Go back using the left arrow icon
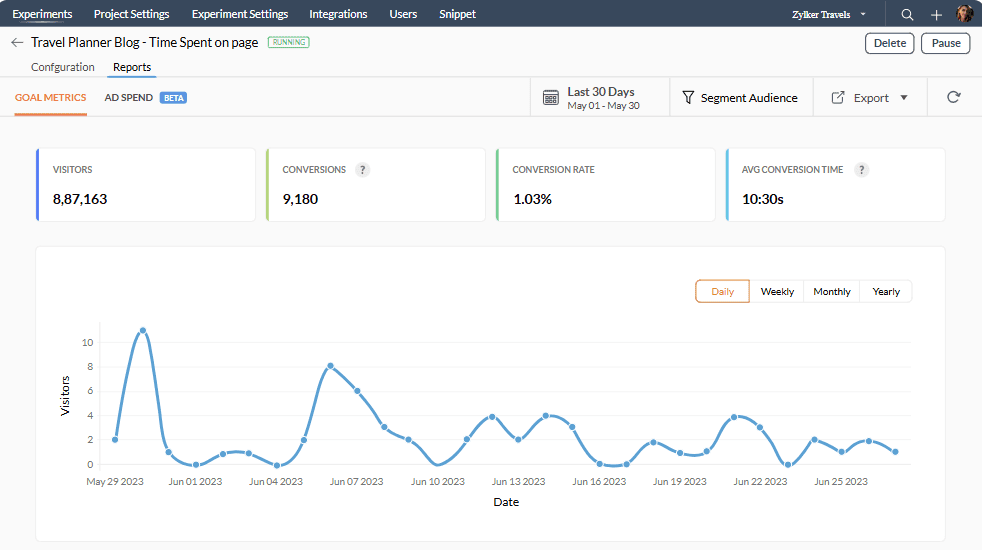The width and height of the screenshot is (982, 550). 17,43
